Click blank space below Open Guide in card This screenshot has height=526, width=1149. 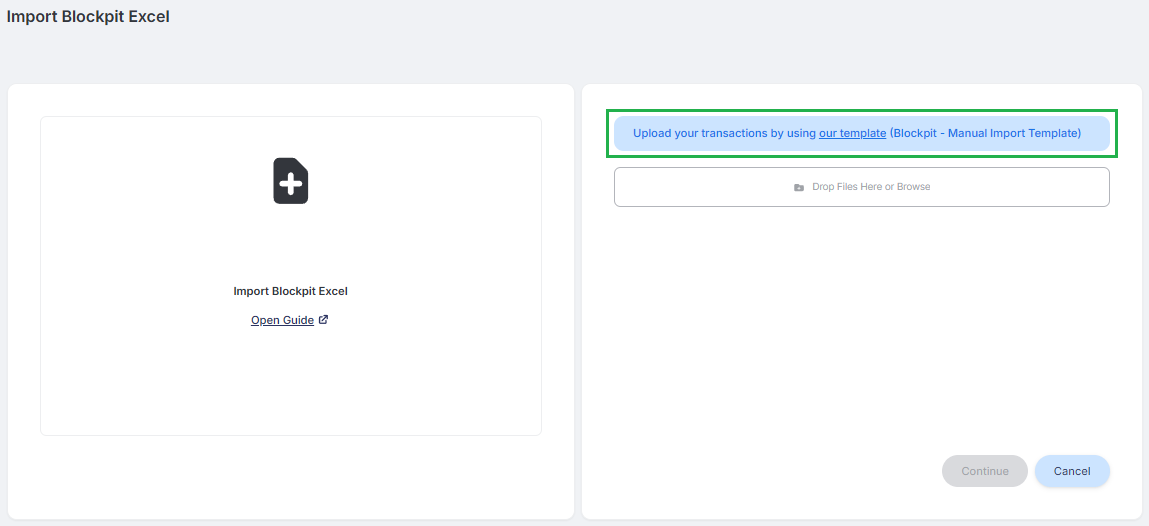(x=291, y=381)
